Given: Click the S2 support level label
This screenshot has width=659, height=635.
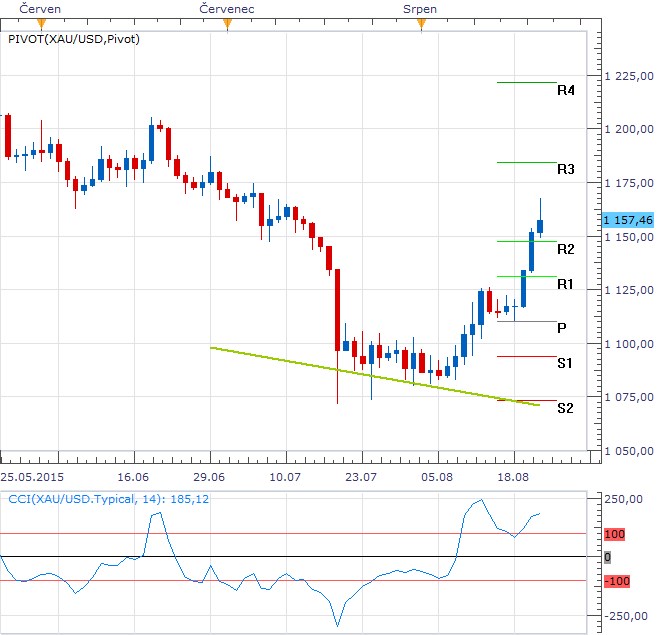Looking at the screenshot, I should pos(565,408).
